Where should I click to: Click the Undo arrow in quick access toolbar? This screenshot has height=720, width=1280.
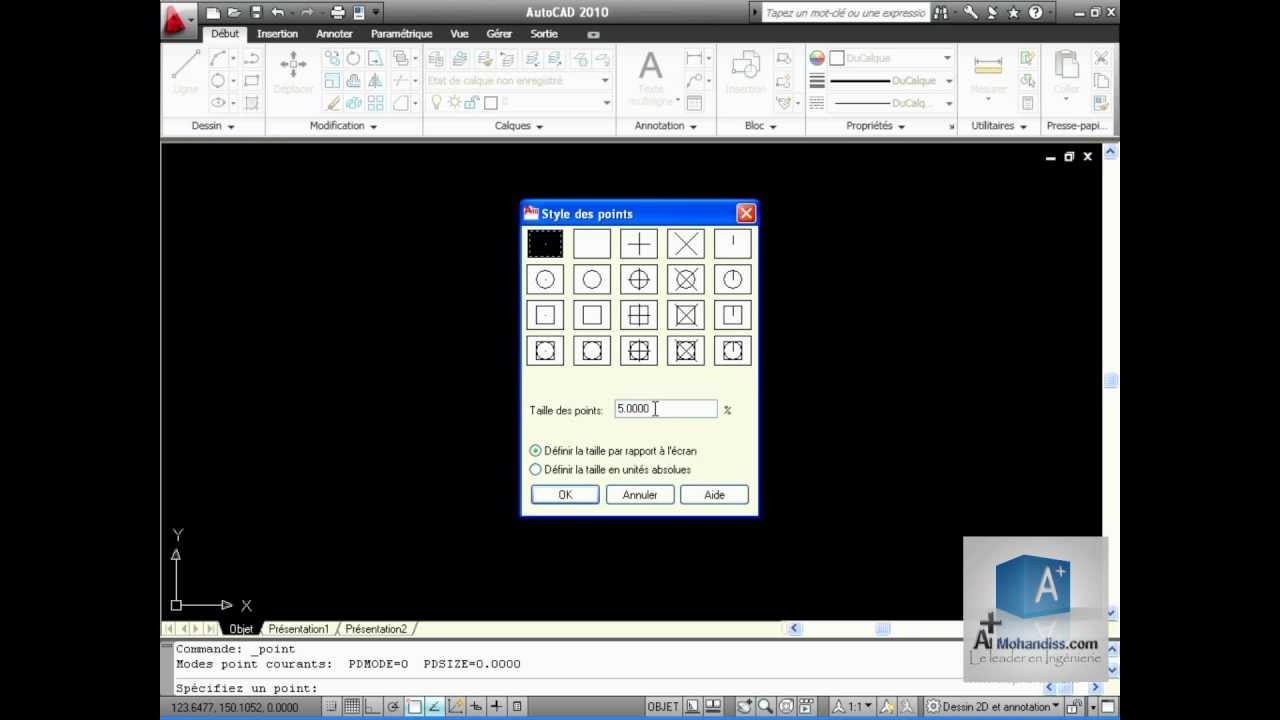[277, 12]
